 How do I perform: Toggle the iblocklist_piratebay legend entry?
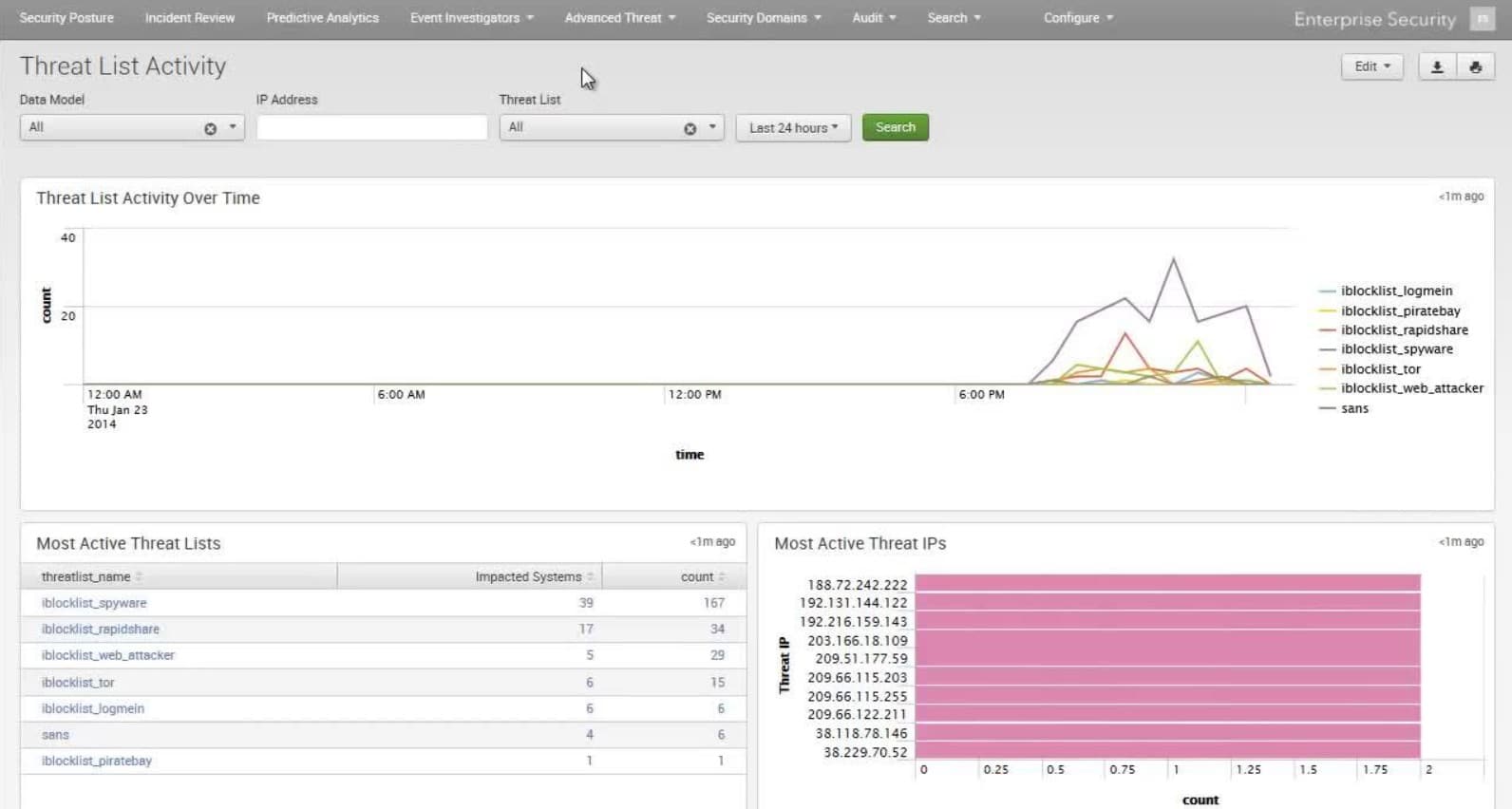coord(1389,310)
